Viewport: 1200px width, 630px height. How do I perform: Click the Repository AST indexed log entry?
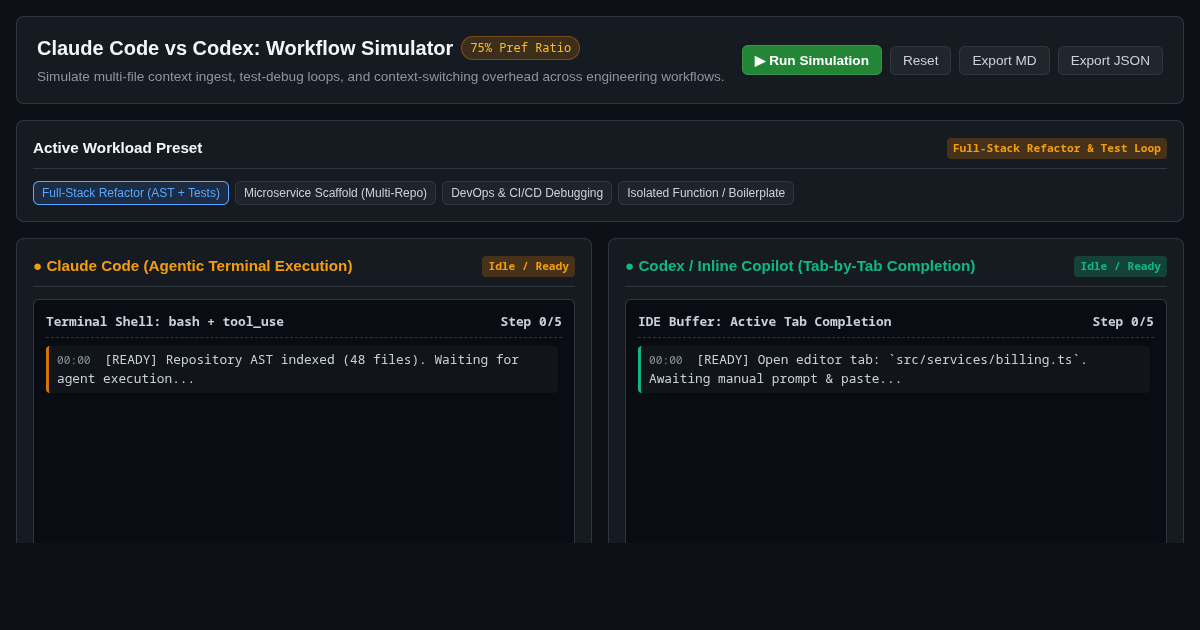(x=302, y=369)
